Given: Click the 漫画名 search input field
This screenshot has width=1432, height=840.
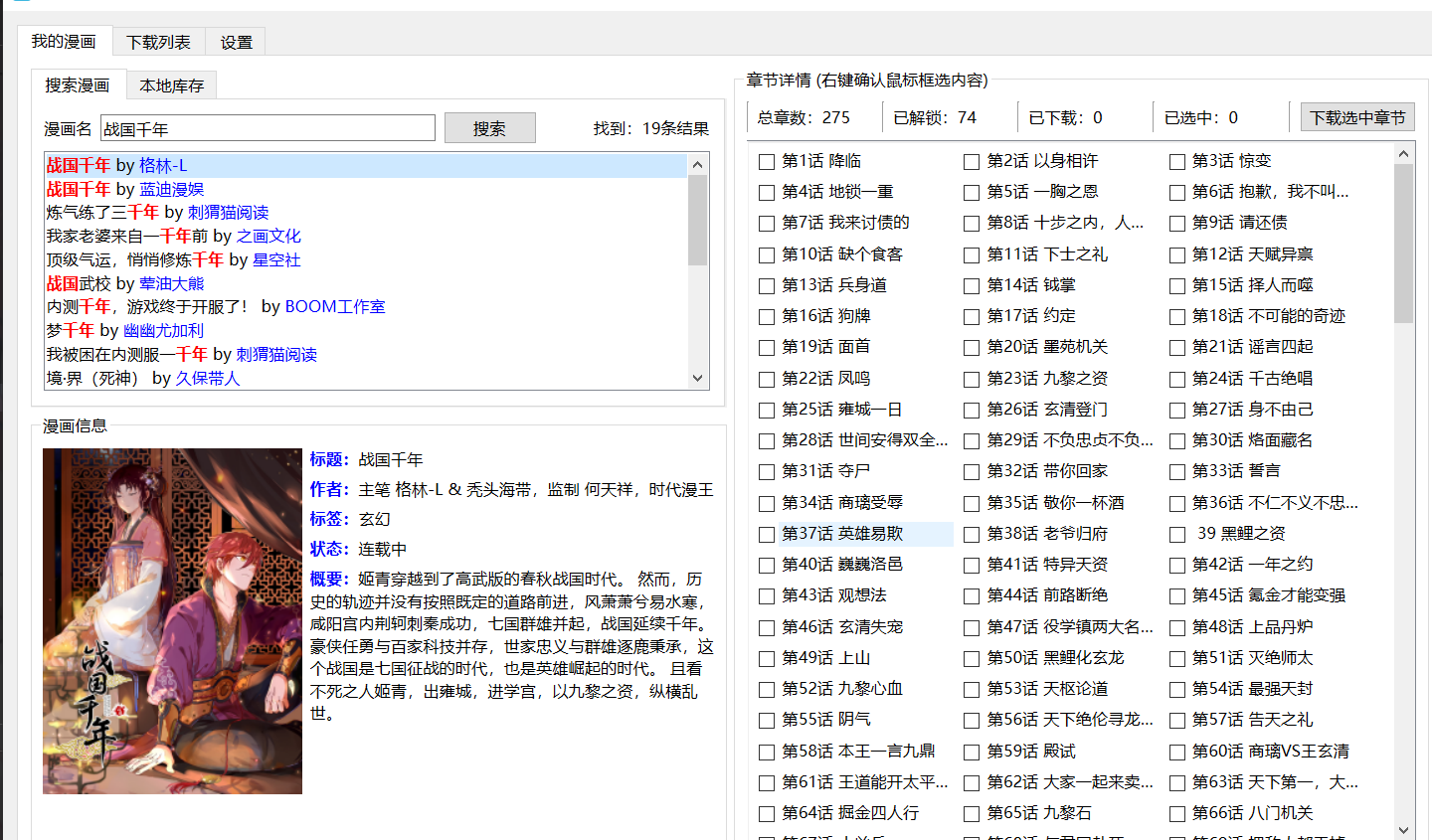Looking at the screenshot, I should (x=268, y=128).
